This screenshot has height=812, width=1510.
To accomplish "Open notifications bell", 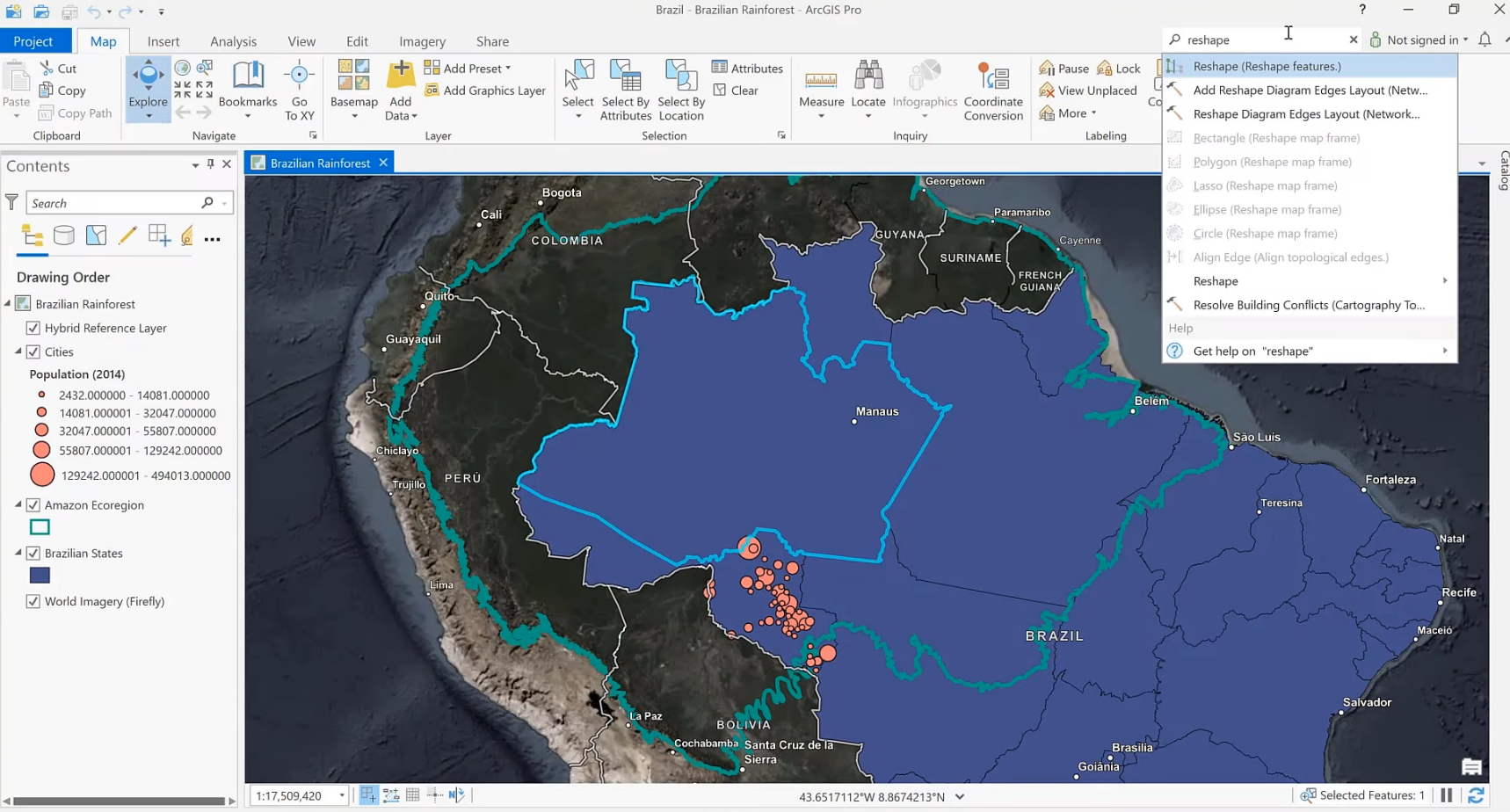I will 1485,40.
